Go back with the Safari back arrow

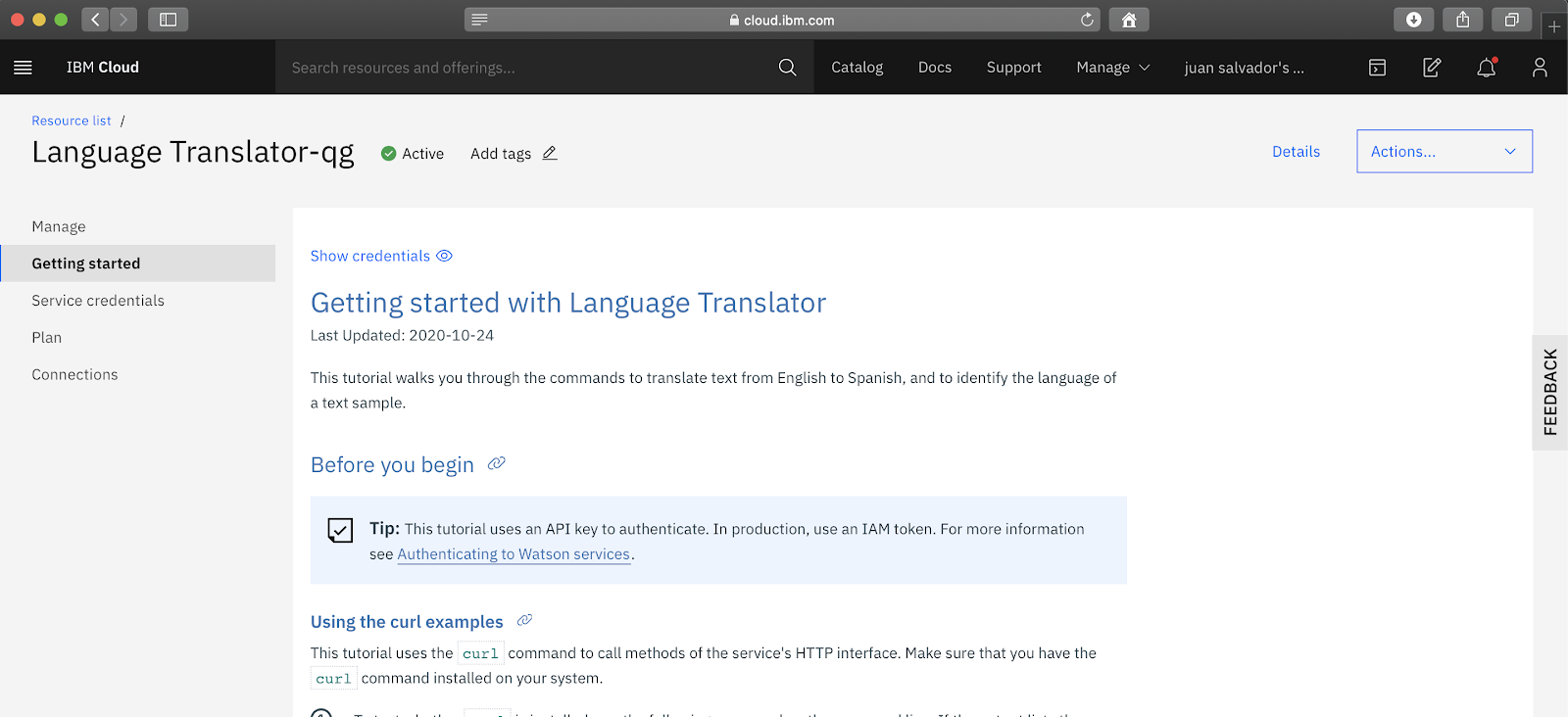(x=95, y=20)
